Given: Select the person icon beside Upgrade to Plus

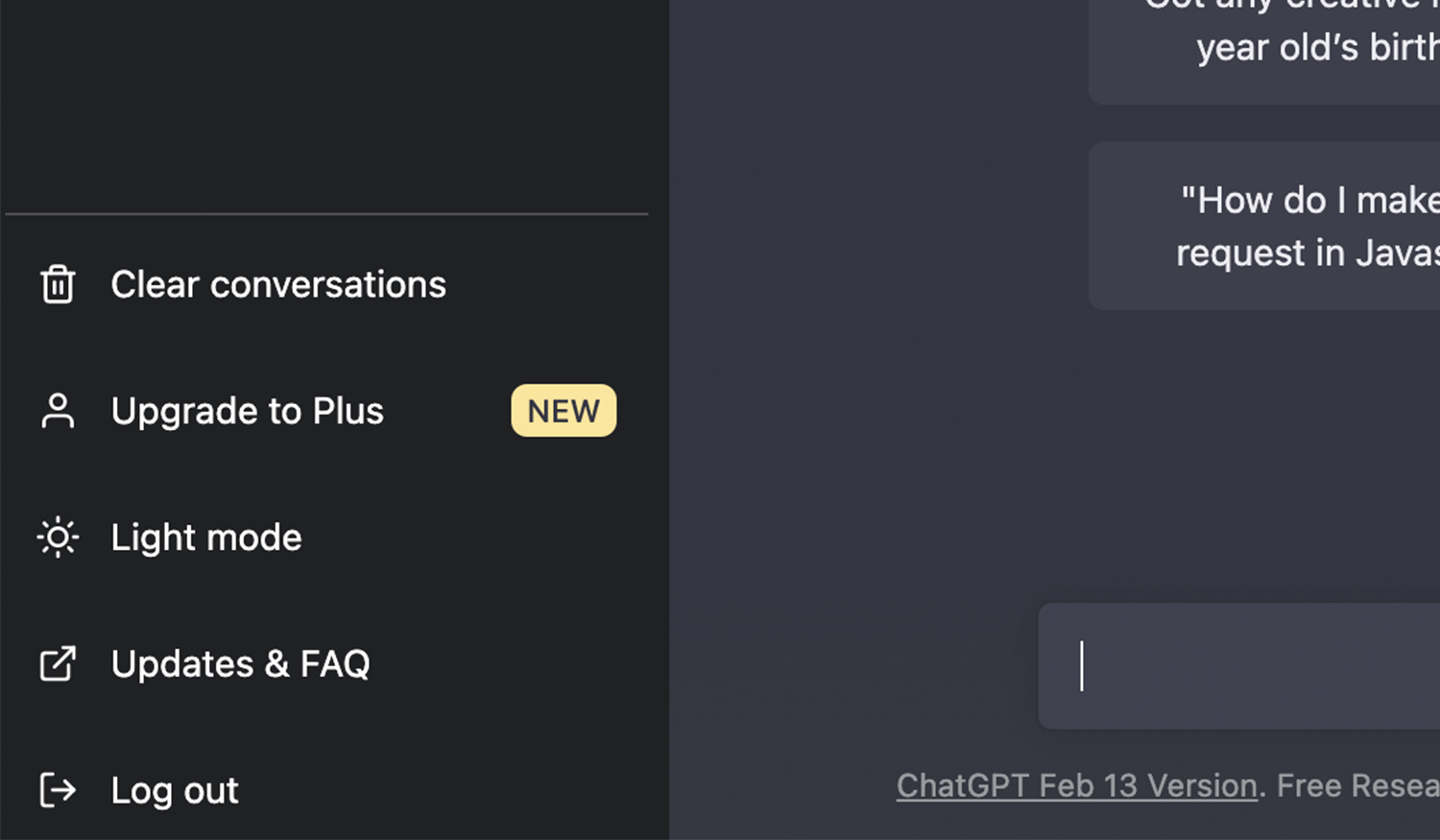Looking at the screenshot, I should [x=58, y=411].
